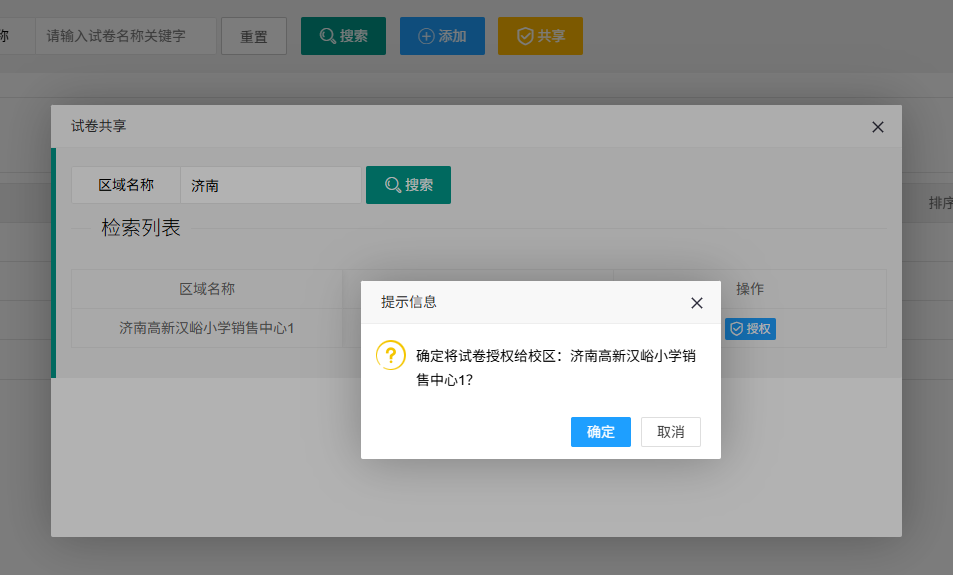Click the 试卷共享 dialog title text
The width and height of the screenshot is (953, 575).
tap(99, 126)
